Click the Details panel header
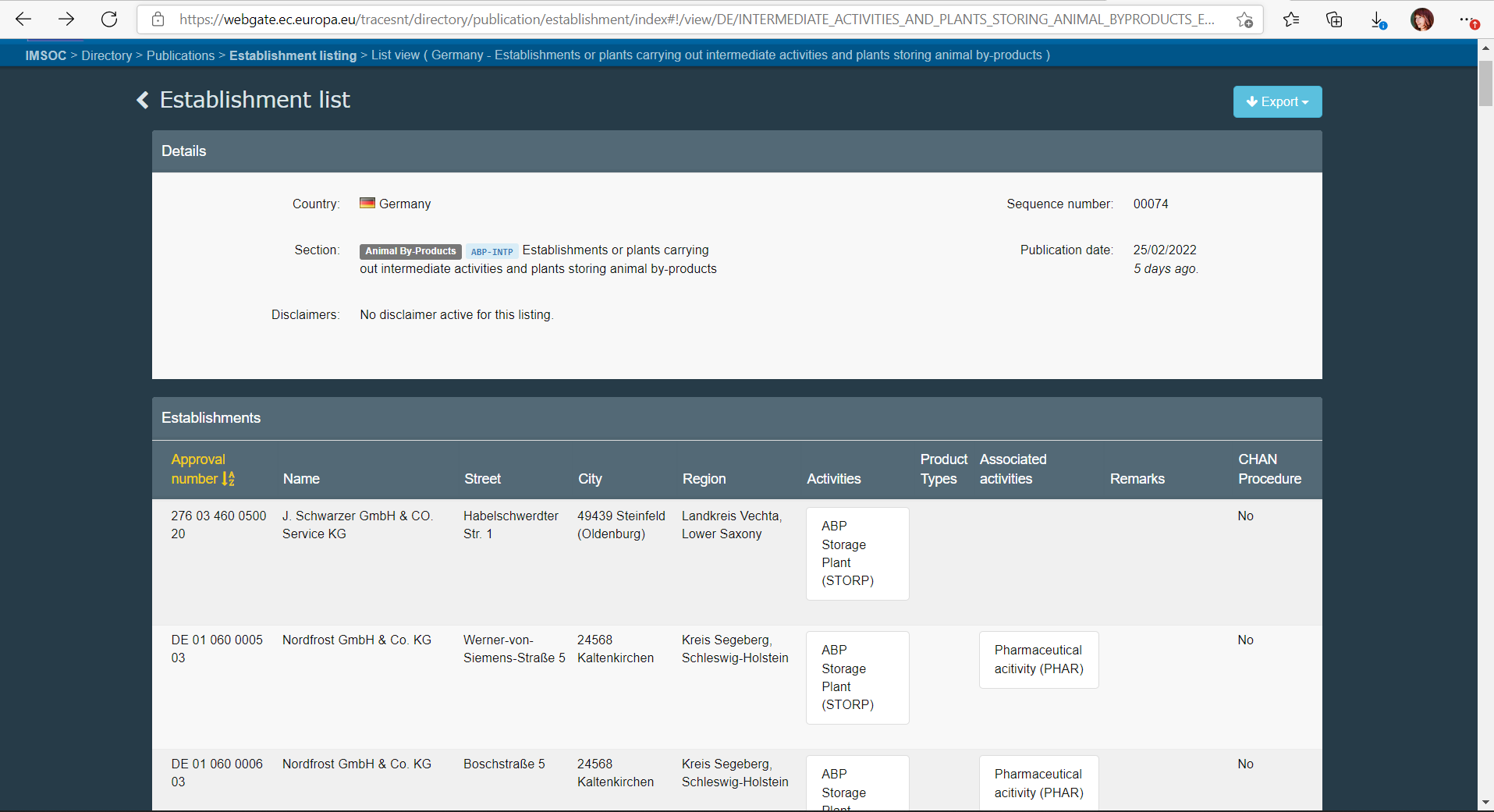1494x812 pixels. click(x=736, y=151)
